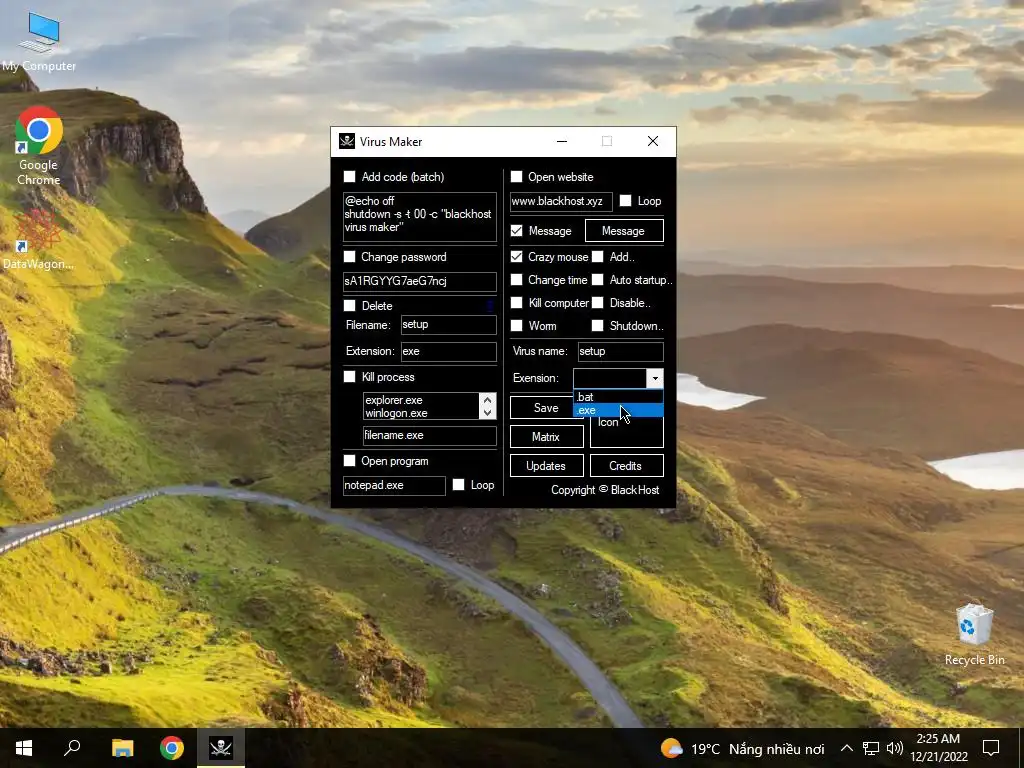Open the volume tray icon
Image resolution: width=1024 pixels, height=768 pixels.
[895, 748]
